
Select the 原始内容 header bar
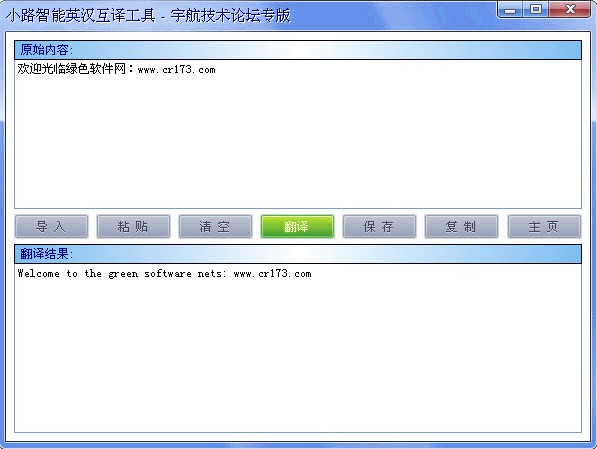(x=298, y=50)
